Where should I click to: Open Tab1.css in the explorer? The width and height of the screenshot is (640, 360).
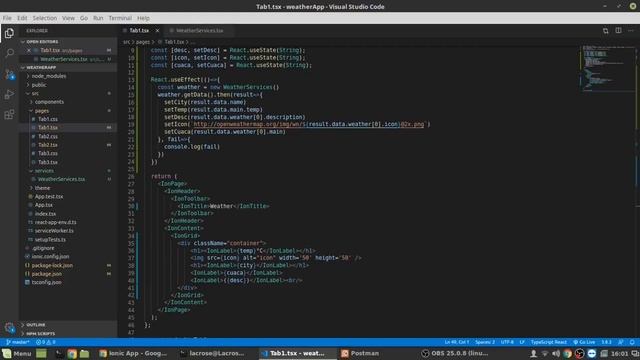48,119
